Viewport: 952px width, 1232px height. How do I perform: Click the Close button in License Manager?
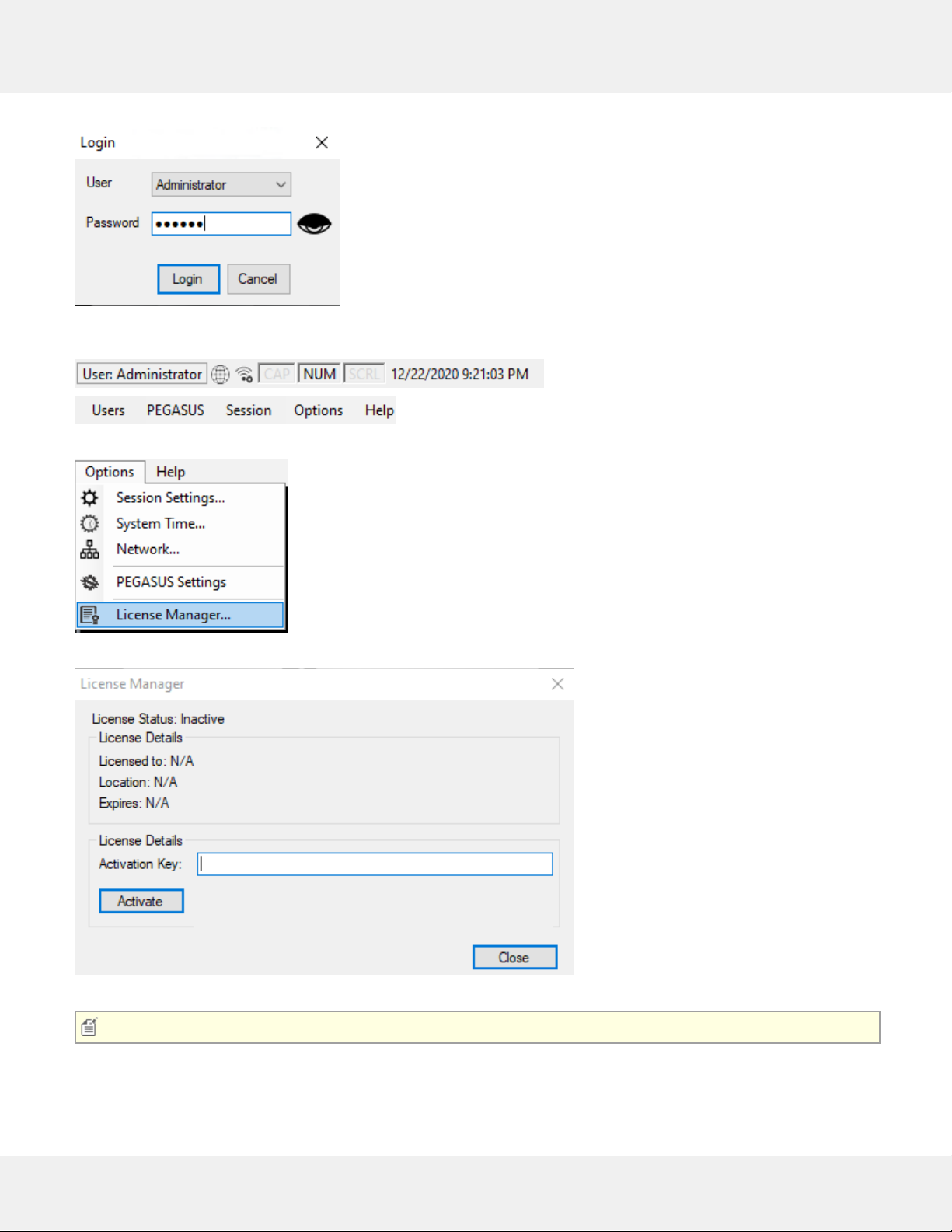pos(514,958)
